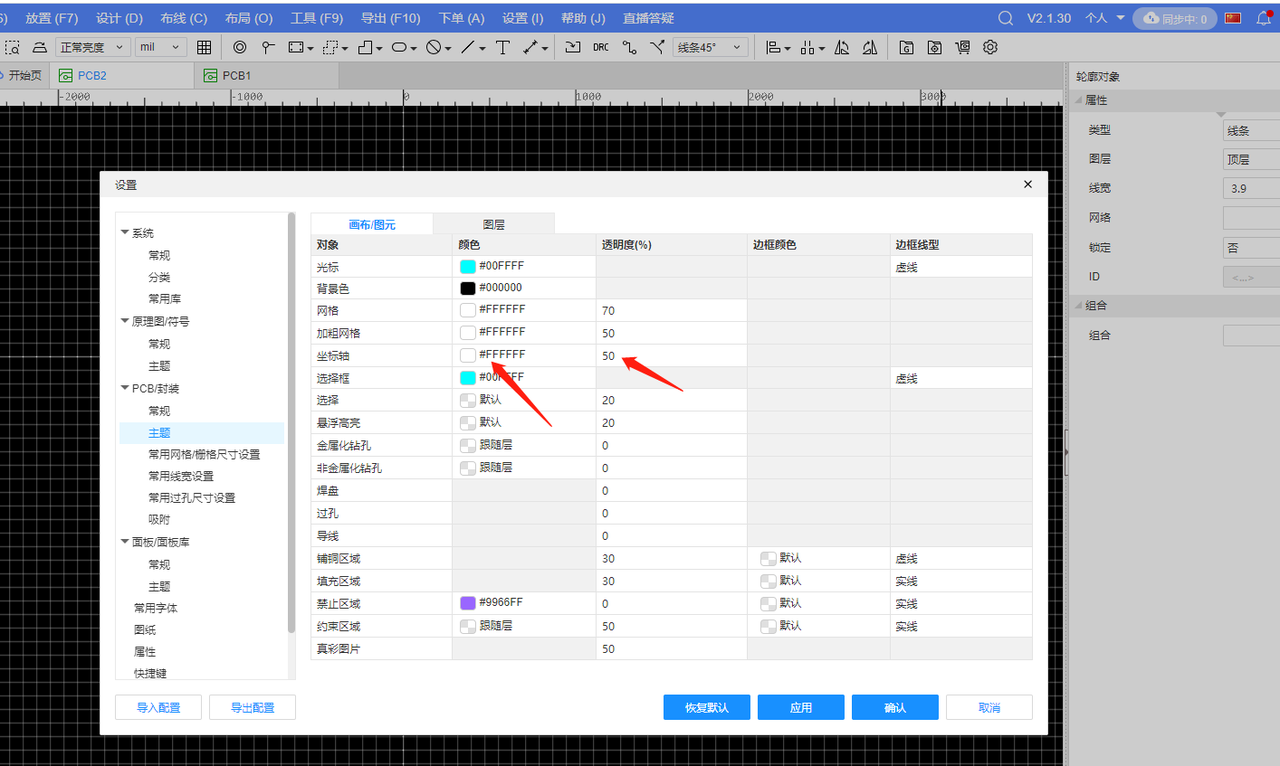Click the language flag icon
The height and width of the screenshot is (766, 1280).
1233,18
